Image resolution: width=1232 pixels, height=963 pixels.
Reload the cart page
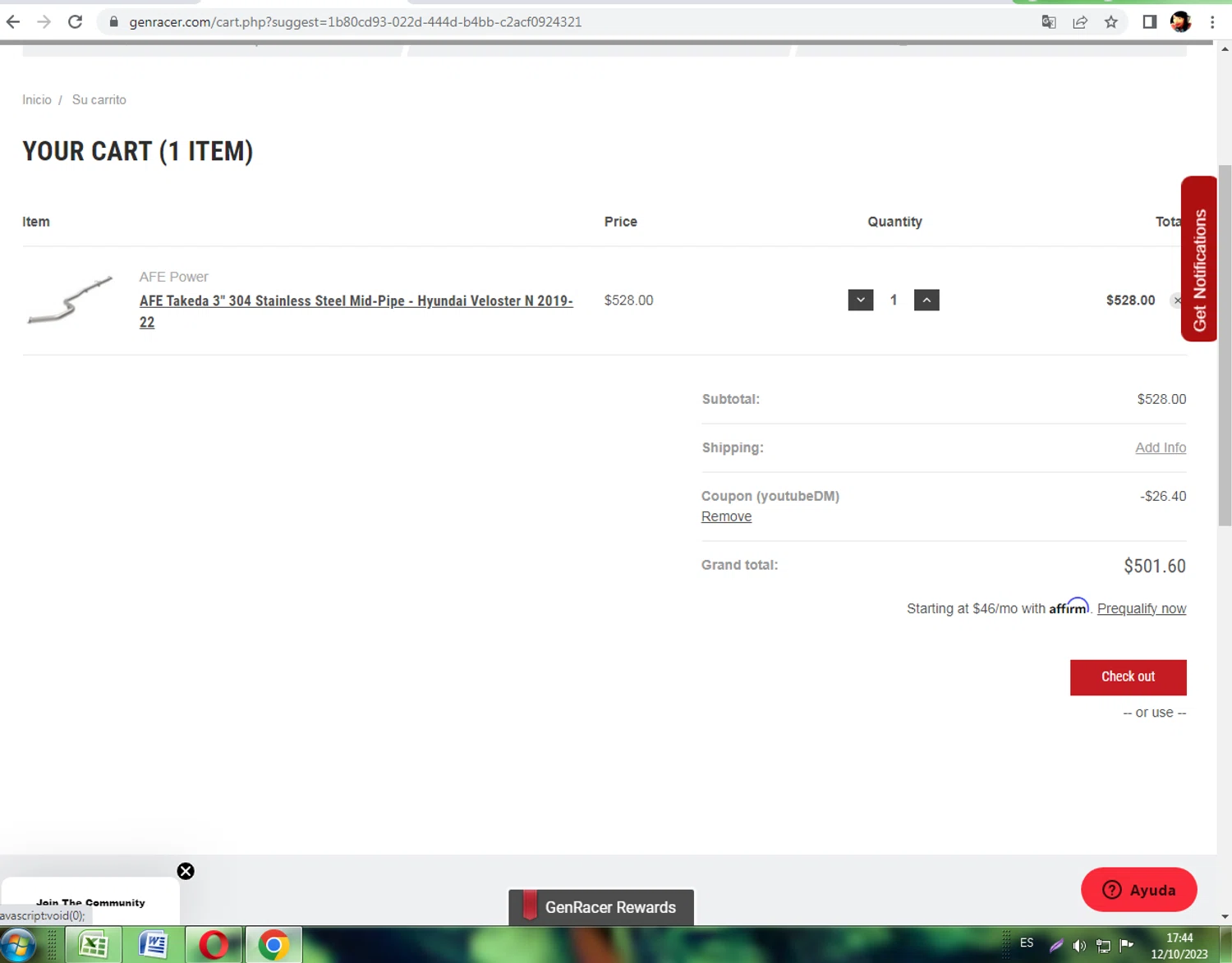[75, 22]
